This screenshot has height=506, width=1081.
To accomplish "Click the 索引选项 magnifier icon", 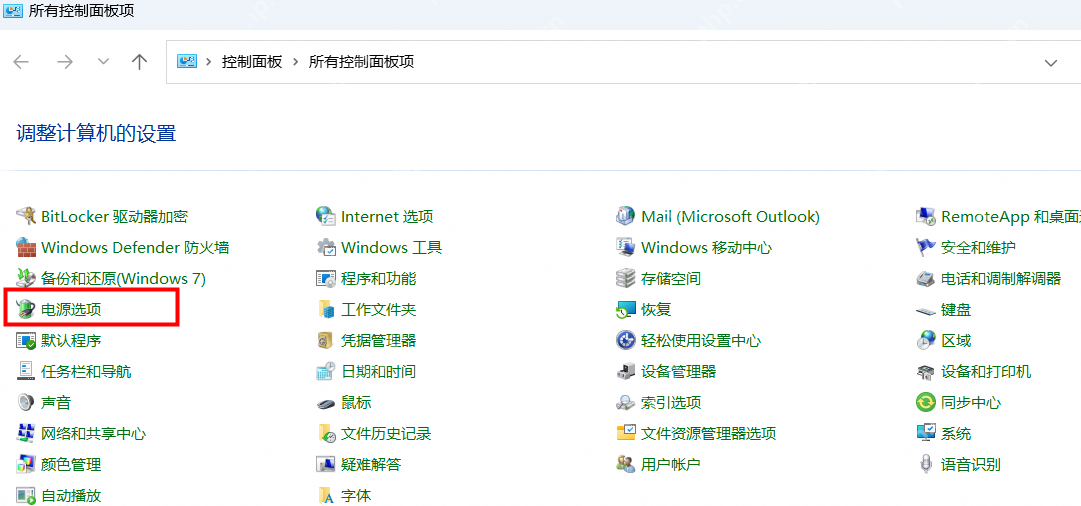I will [x=625, y=403].
